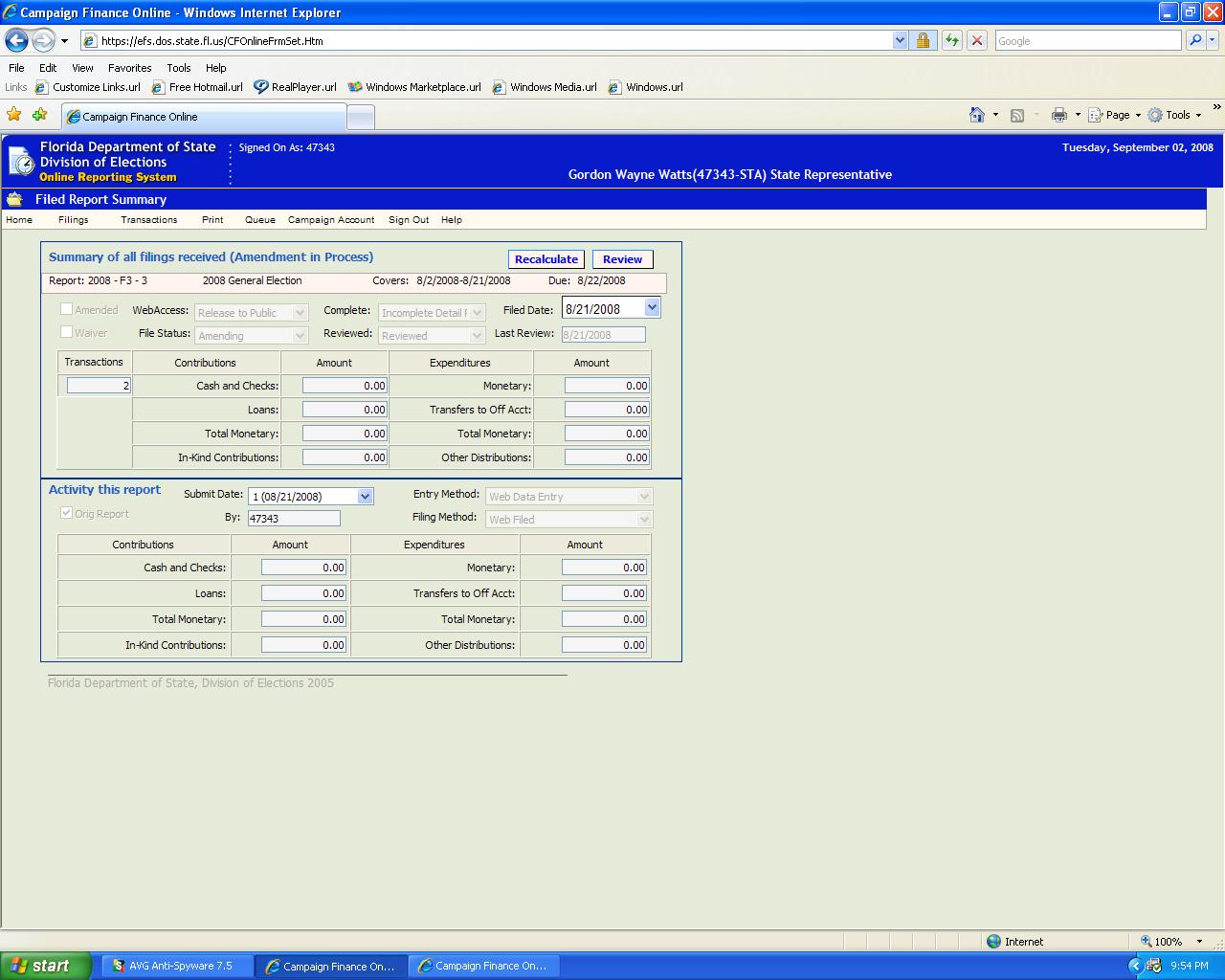Click the Last Review date field
The height and width of the screenshot is (980, 1225).
point(604,335)
